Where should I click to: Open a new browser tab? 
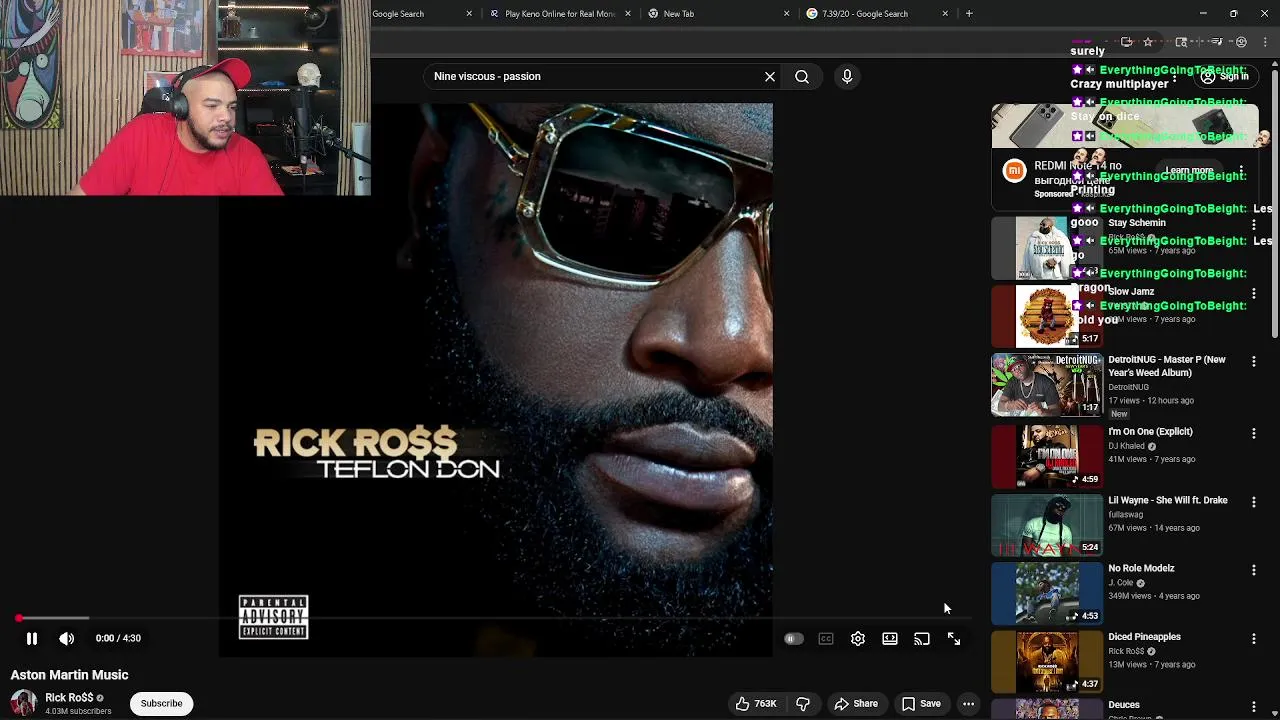tap(969, 14)
